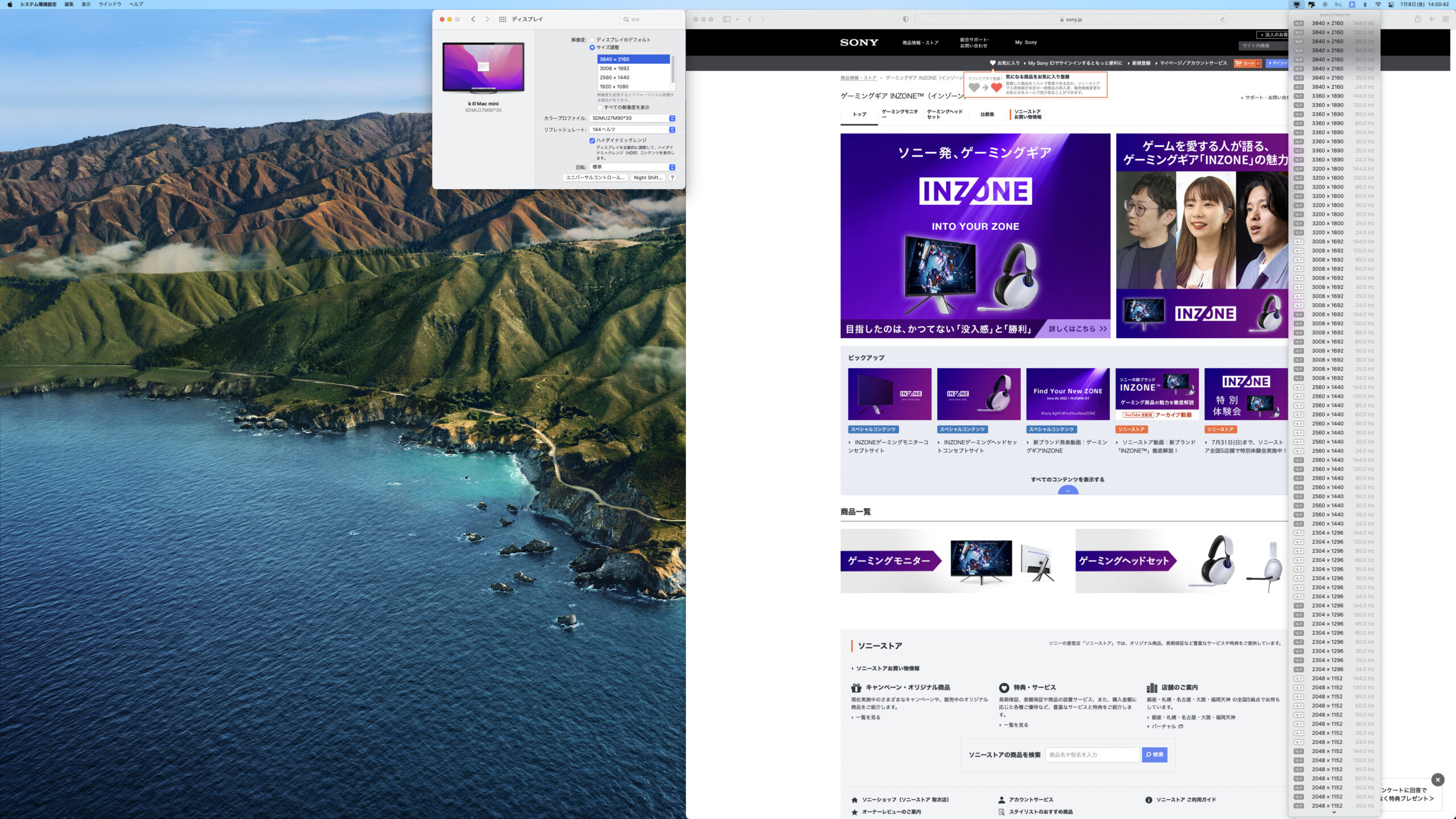Click Safari's share icon
The image size is (1456, 819).
point(1417,19)
